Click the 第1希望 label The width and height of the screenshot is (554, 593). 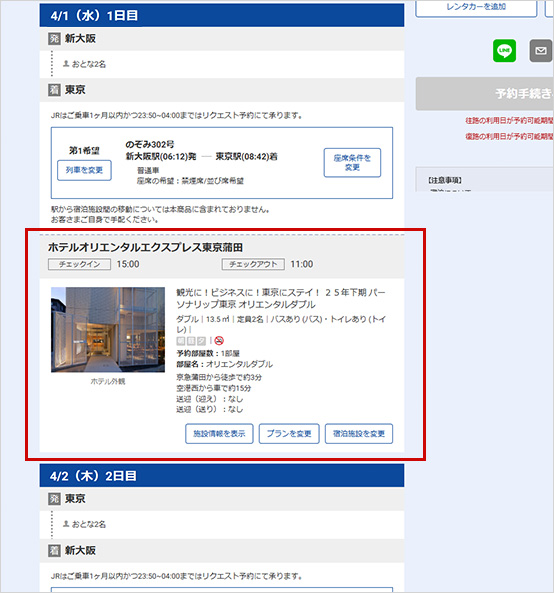click(x=84, y=151)
